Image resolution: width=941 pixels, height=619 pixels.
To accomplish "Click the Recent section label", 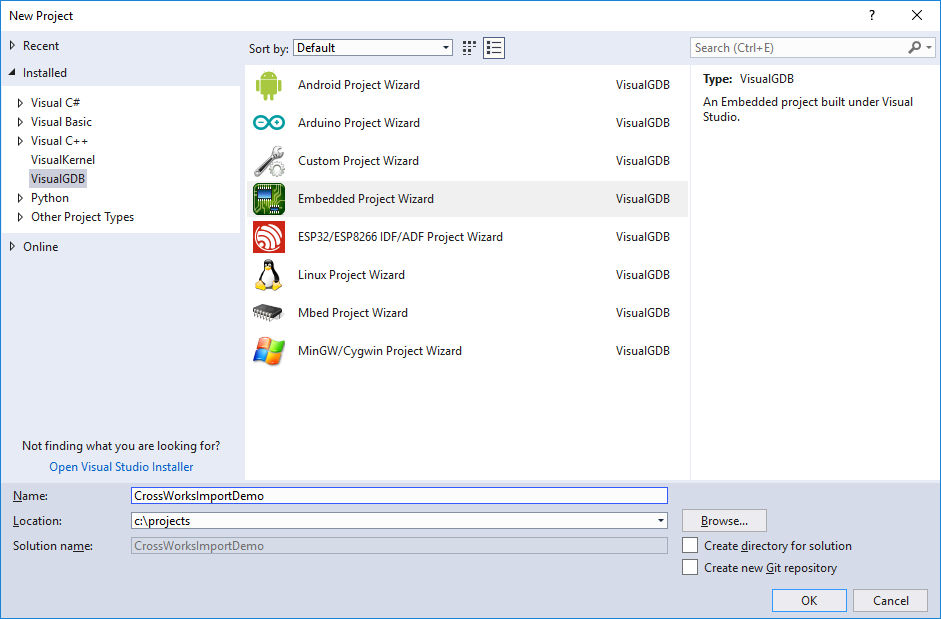I will (x=41, y=46).
